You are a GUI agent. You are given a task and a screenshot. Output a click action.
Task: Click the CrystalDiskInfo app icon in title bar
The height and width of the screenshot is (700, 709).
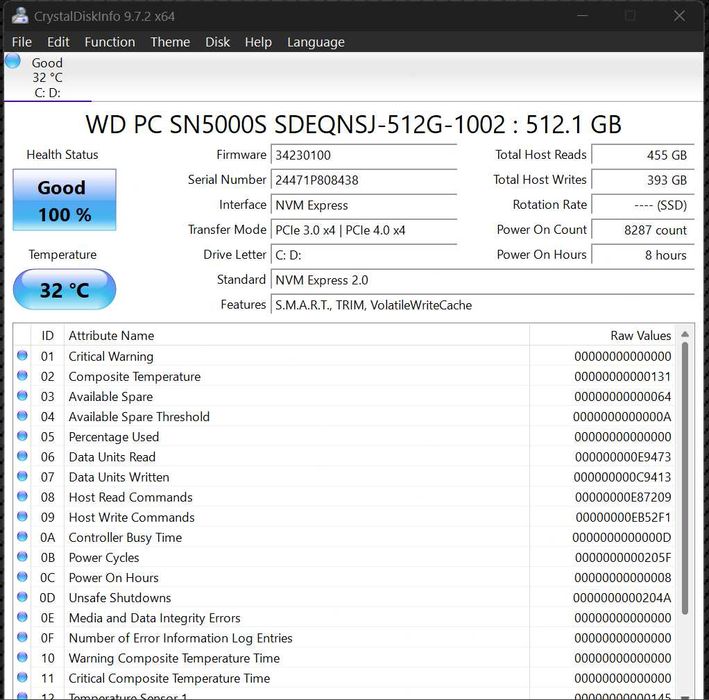[20, 16]
